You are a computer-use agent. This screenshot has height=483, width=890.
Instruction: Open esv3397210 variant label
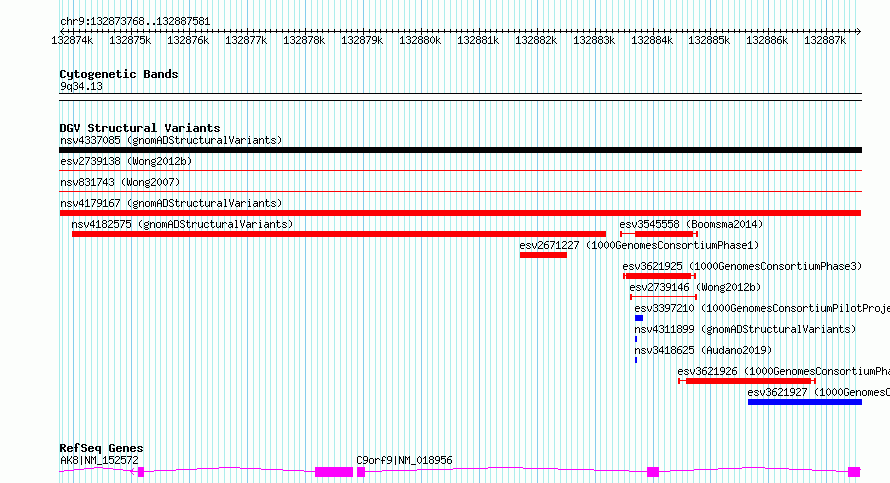click(x=762, y=308)
